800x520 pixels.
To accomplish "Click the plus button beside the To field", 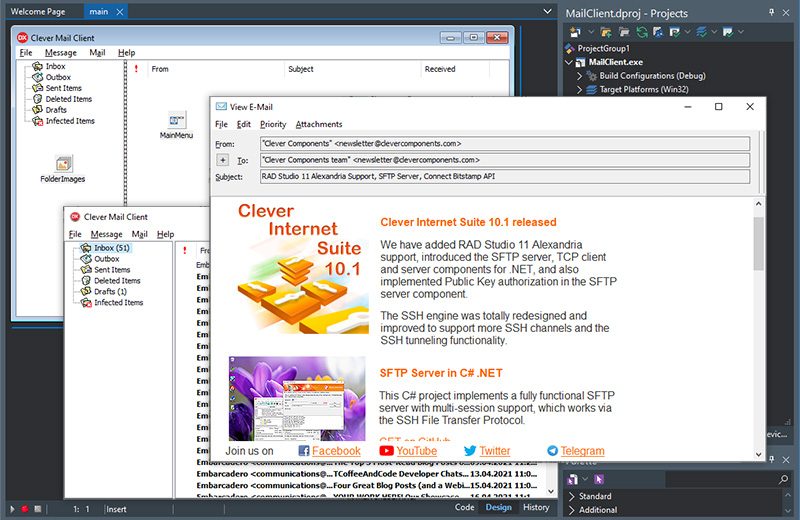I will pyautogui.click(x=222, y=160).
